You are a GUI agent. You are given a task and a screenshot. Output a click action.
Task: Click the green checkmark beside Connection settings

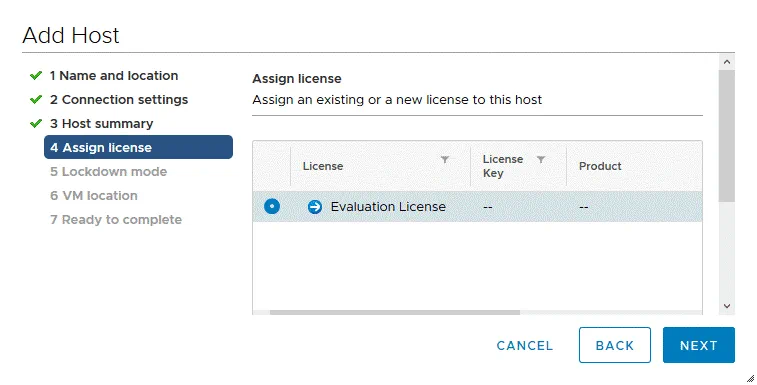click(x=36, y=100)
